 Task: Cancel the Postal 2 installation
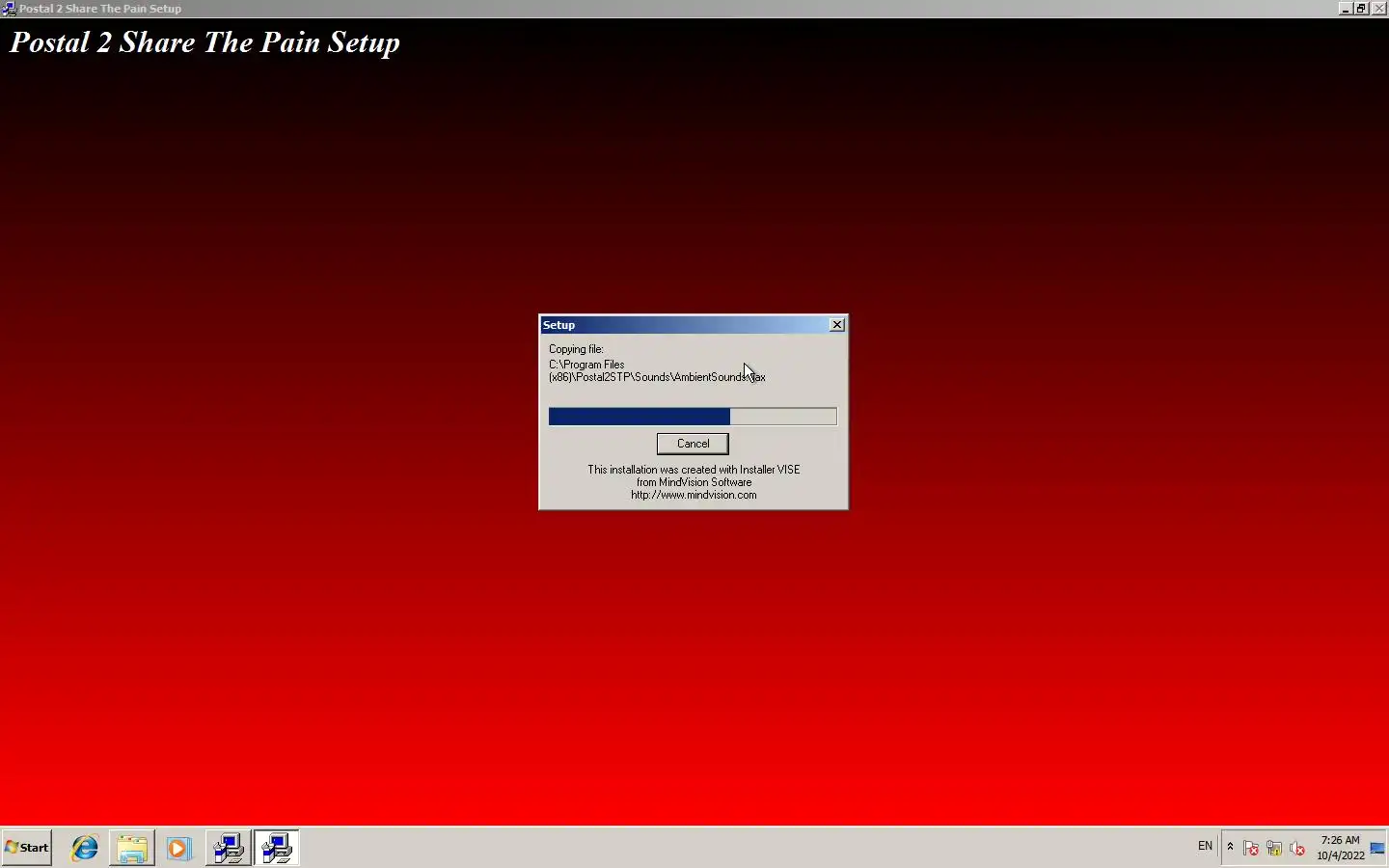pos(693,444)
